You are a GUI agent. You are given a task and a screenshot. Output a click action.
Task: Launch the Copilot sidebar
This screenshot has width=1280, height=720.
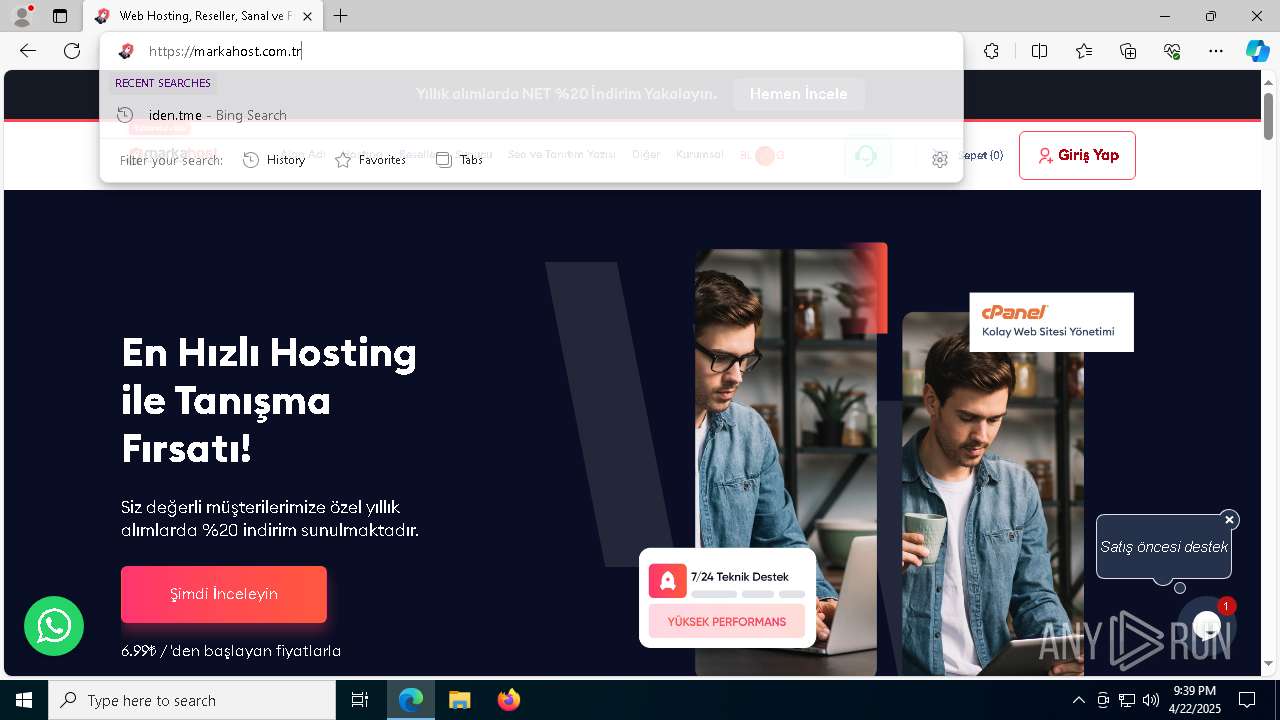click(1257, 51)
